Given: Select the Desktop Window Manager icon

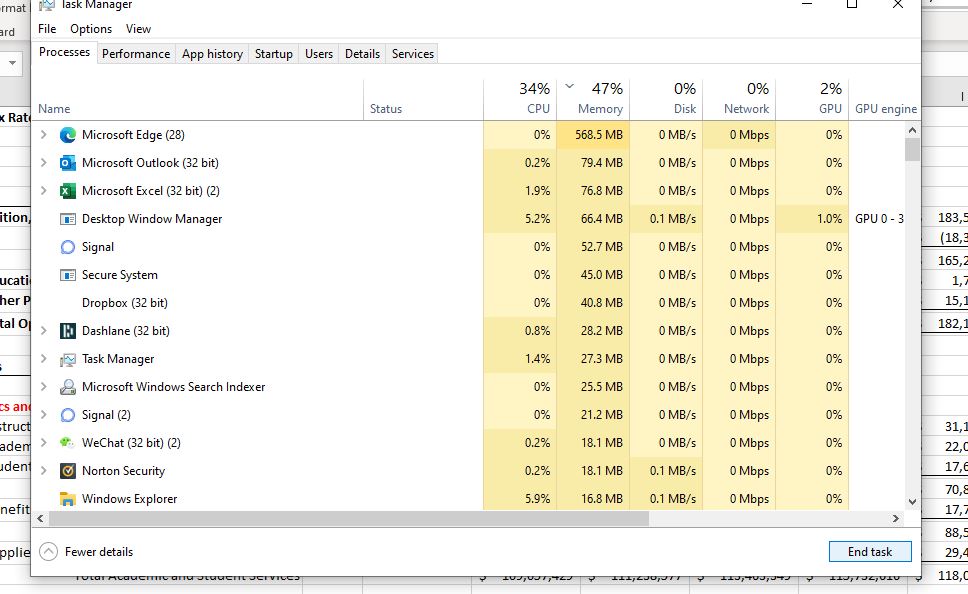Looking at the screenshot, I should [68, 219].
